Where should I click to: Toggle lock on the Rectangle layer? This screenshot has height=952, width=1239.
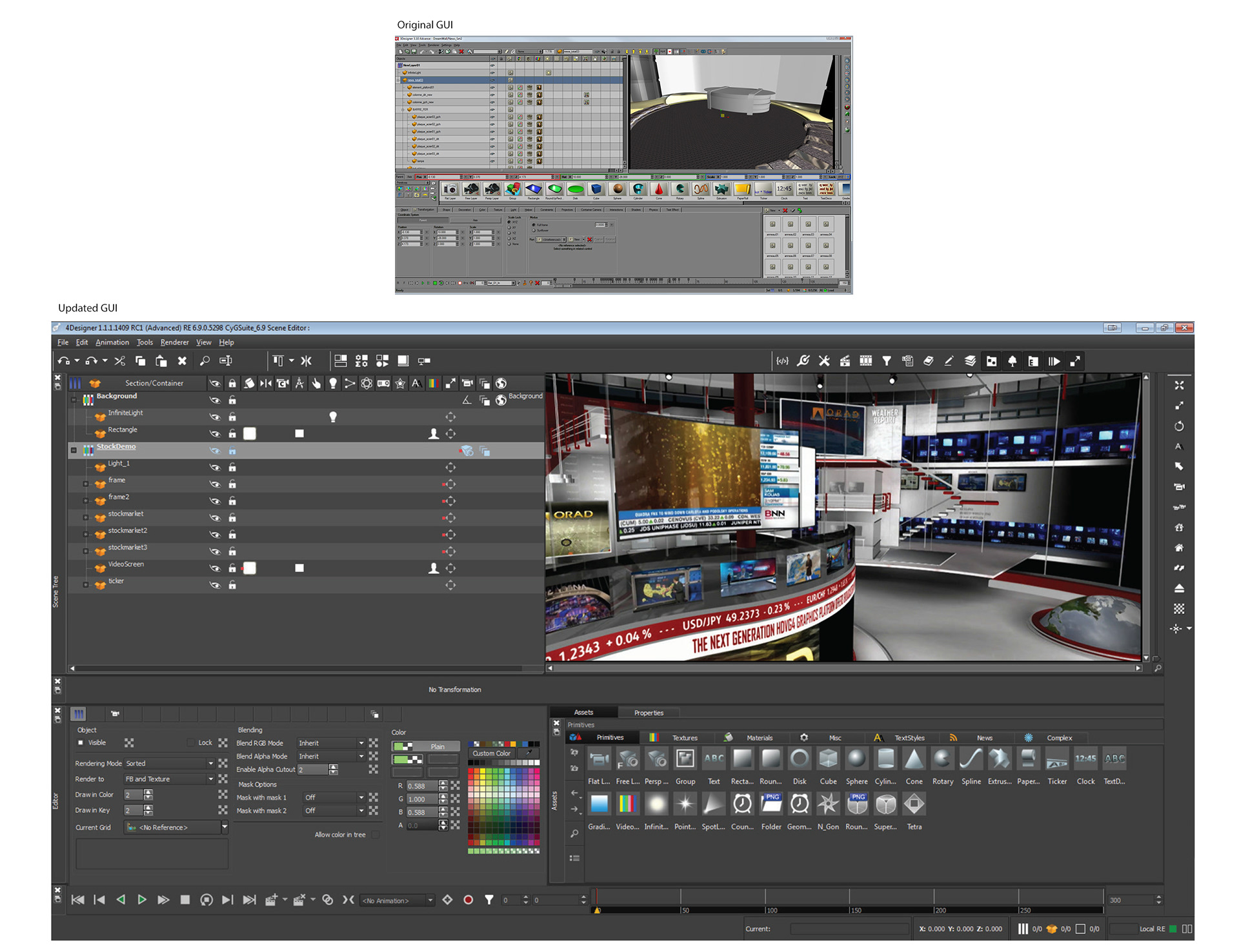[232, 434]
